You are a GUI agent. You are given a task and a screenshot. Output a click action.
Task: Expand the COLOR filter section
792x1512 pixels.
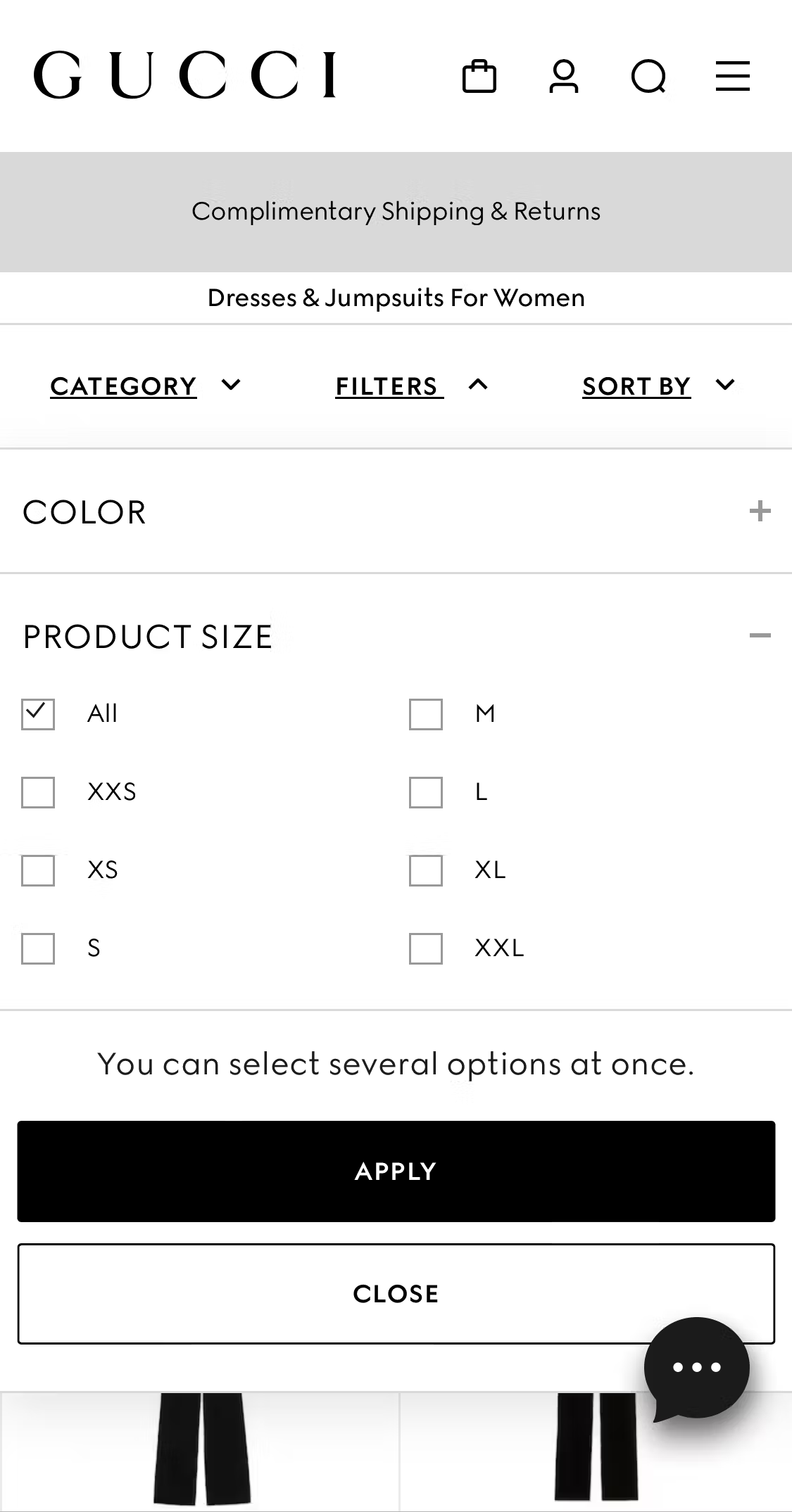760,512
